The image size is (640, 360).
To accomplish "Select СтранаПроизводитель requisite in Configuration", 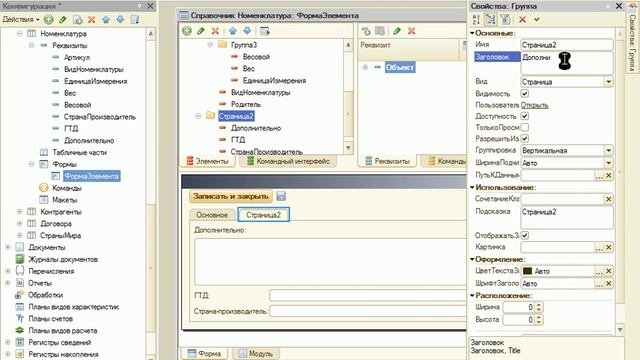I will (x=100, y=117).
